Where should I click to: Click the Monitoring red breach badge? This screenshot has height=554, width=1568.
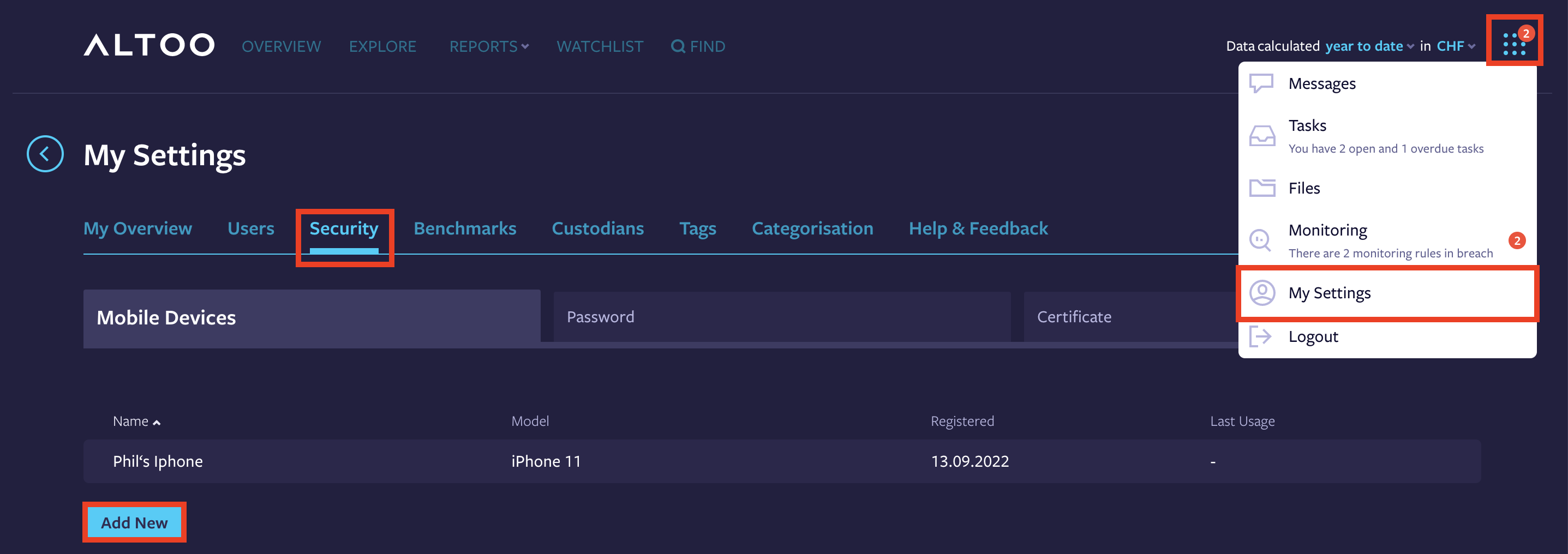pos(1517,240)
